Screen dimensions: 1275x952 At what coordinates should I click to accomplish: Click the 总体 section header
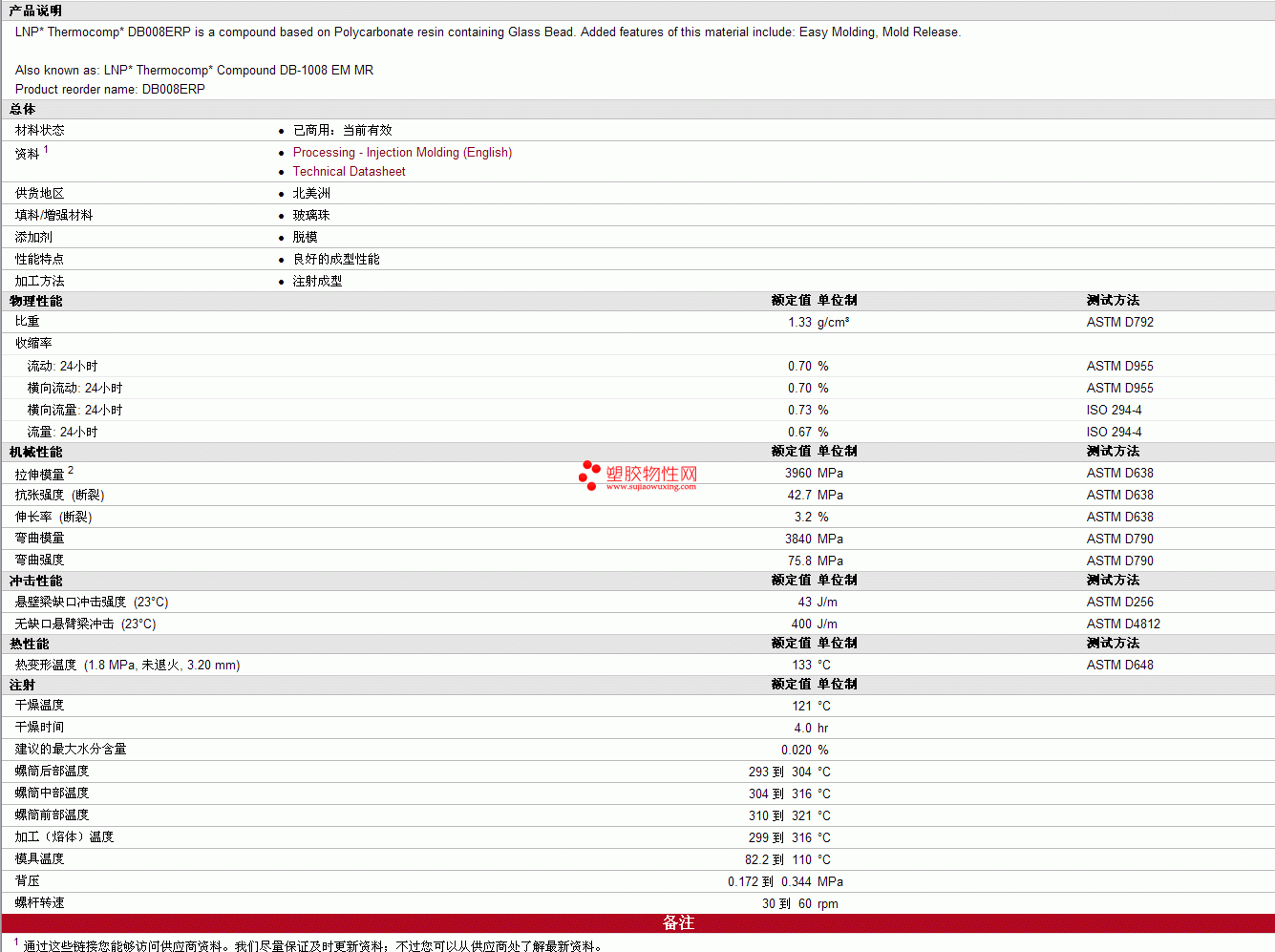(x=23, y=110)
